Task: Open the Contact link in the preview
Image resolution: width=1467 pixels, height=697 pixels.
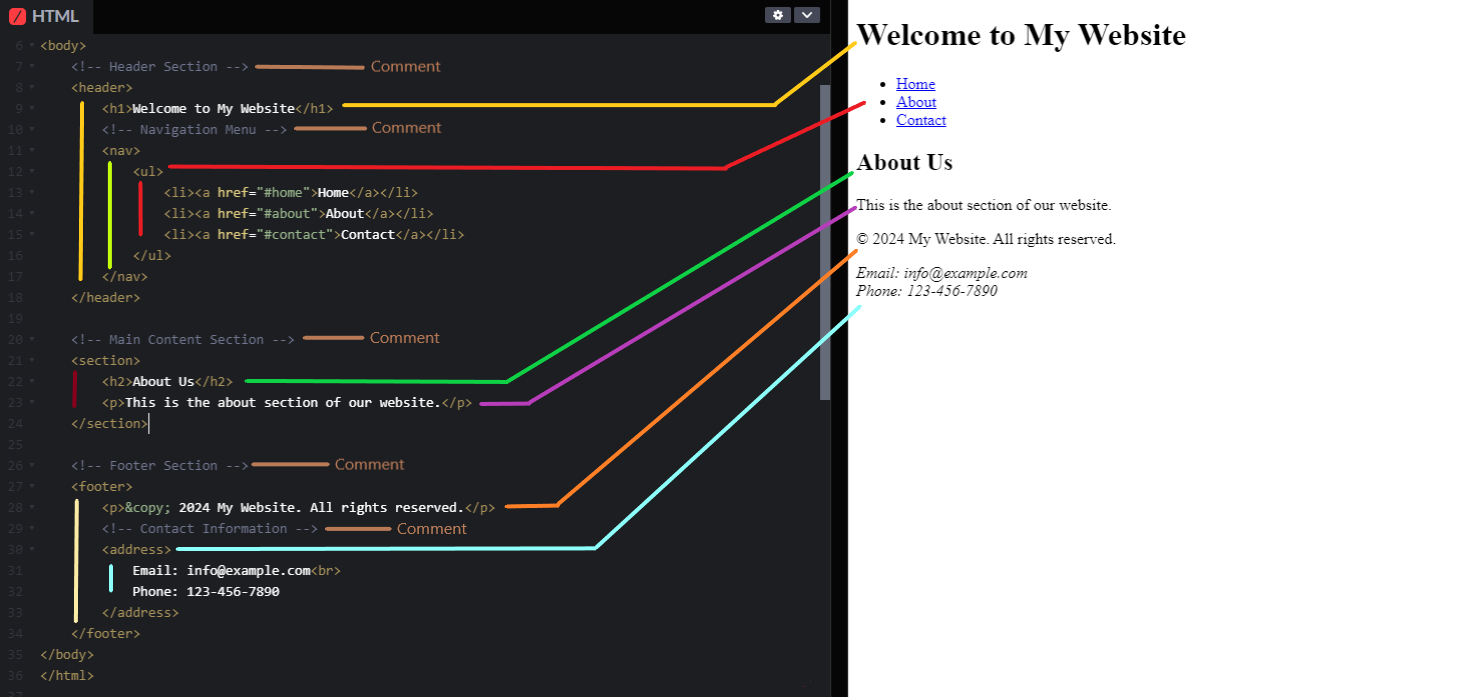Action: (x=920, y=120)
